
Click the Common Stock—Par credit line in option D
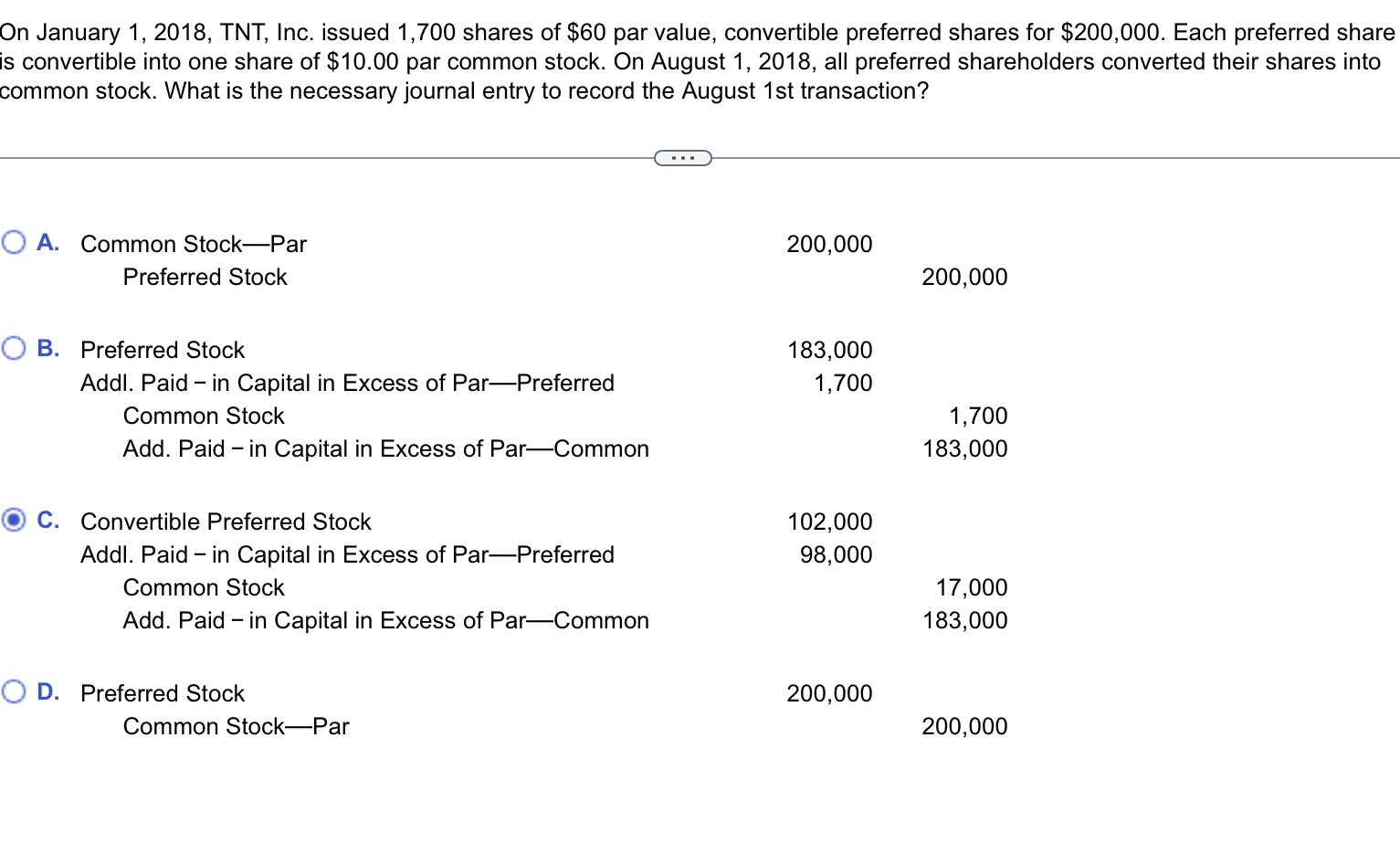point(236,726)
